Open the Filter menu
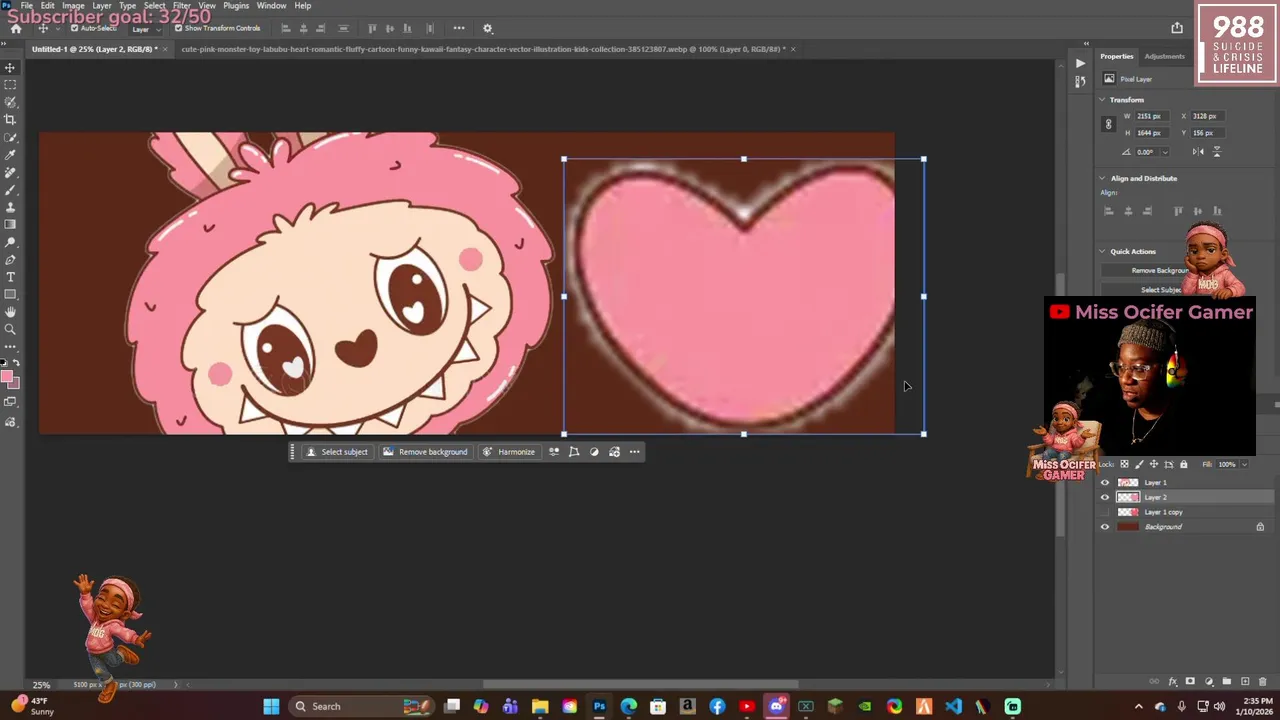Viewport: 1280px width, 720px height. click(x=181, y=6)
